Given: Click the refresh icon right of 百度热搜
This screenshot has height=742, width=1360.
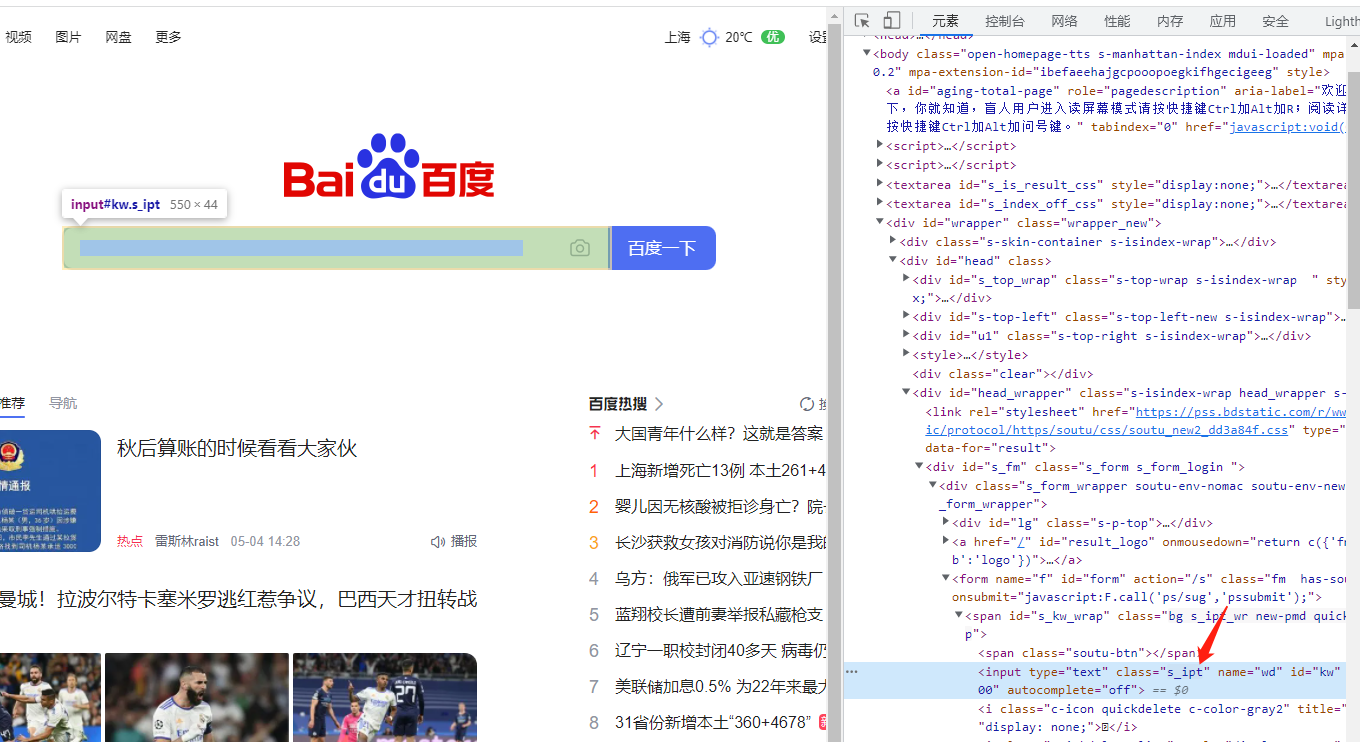Looking at the screenshot, I should [807, 404].
